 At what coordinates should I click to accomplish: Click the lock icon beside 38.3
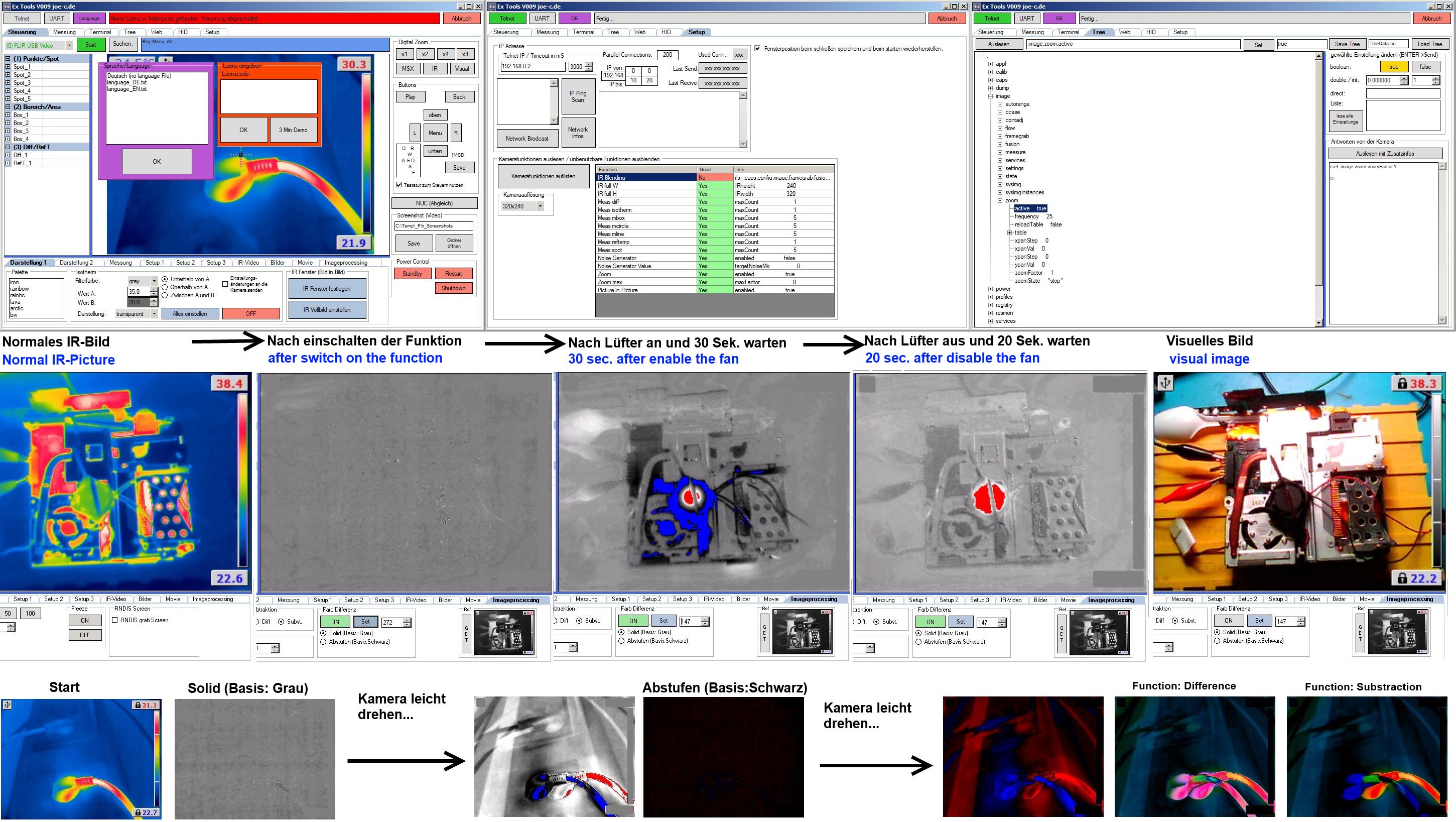(1402, 384)
